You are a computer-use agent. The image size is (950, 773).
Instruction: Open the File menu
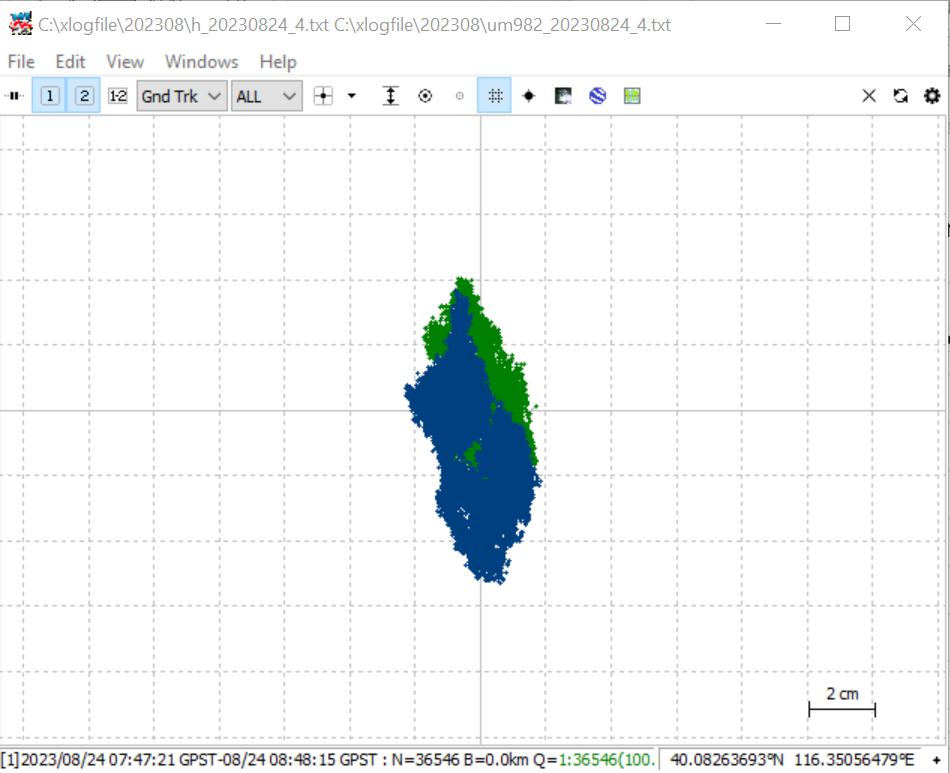coord(21,62)
